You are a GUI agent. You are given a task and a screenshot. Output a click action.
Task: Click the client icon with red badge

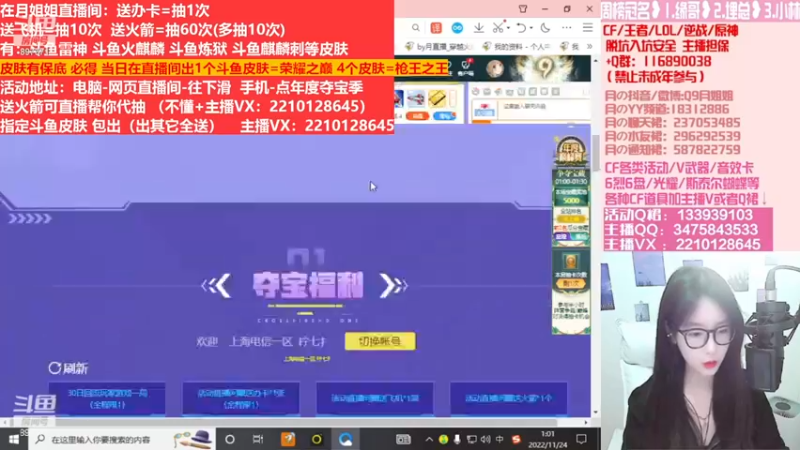pyautogui.click(x=466, y=67)
